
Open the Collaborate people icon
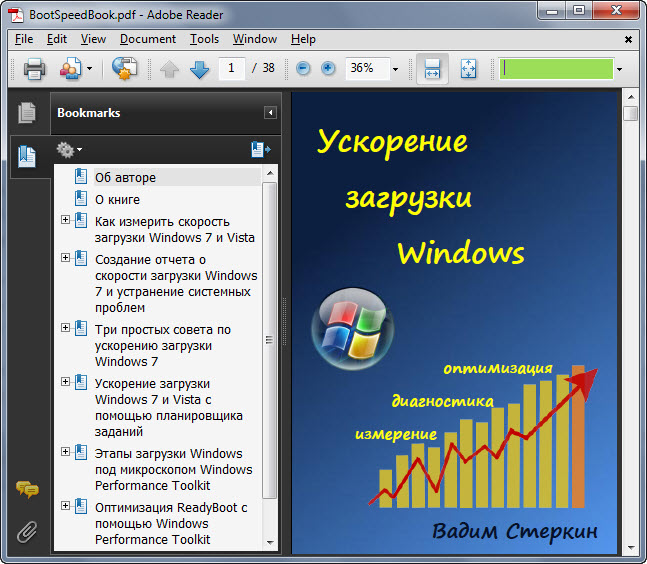tap(71, 68)
